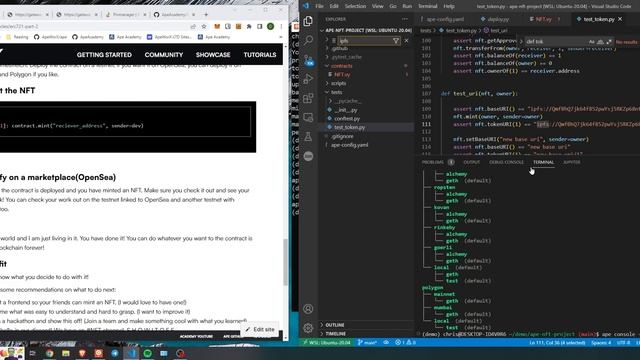Open the Explorer view in activity bar

click(x=308, y=21)
